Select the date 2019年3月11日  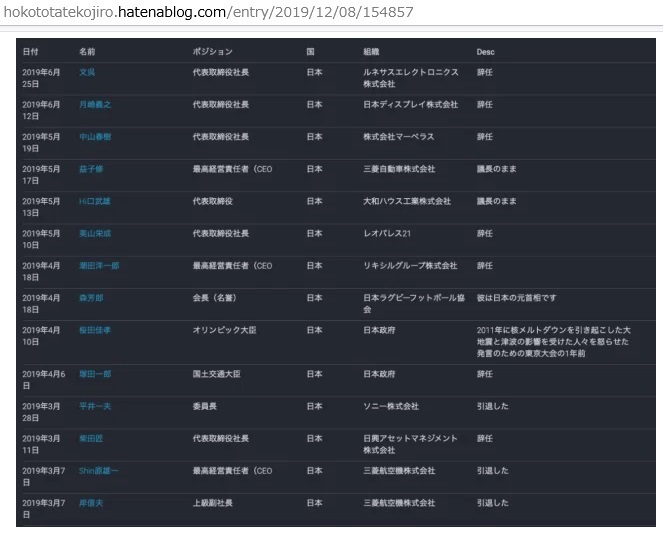41,444
